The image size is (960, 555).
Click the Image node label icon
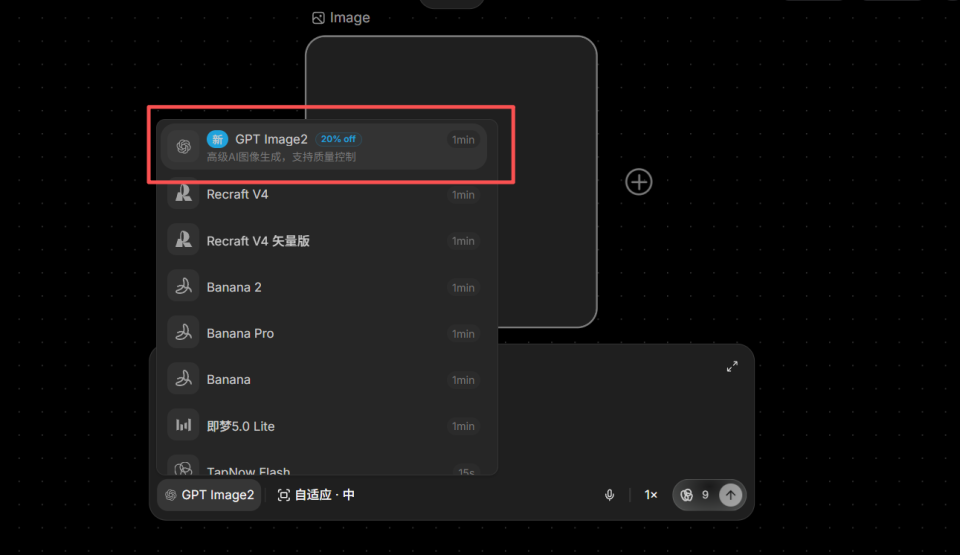point(318,18)
